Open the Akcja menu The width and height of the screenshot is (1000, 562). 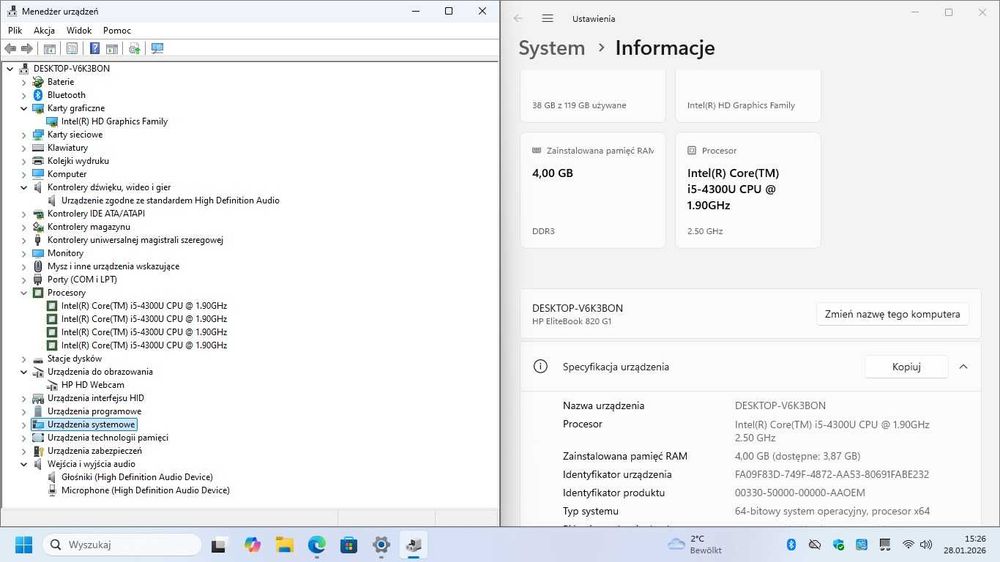click(44, 30)
